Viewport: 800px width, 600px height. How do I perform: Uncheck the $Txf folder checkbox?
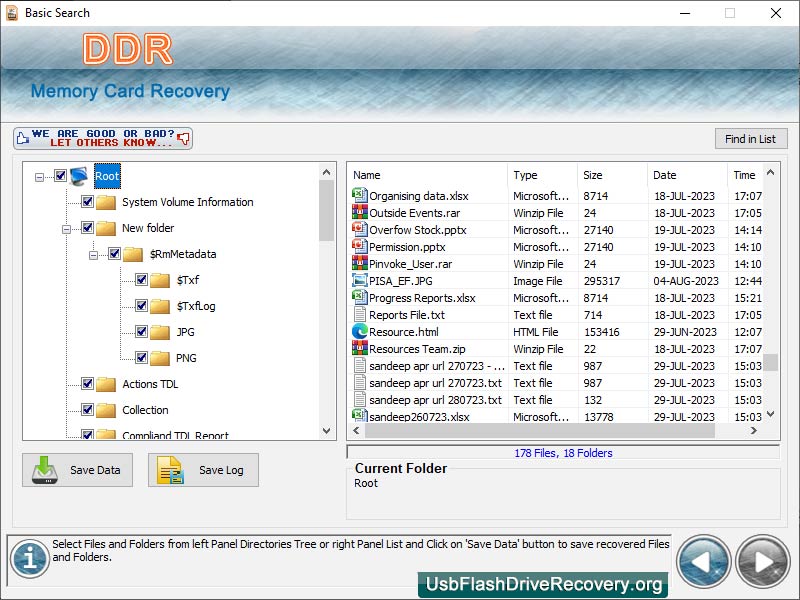pyautogui.click(x=141, y=280)
